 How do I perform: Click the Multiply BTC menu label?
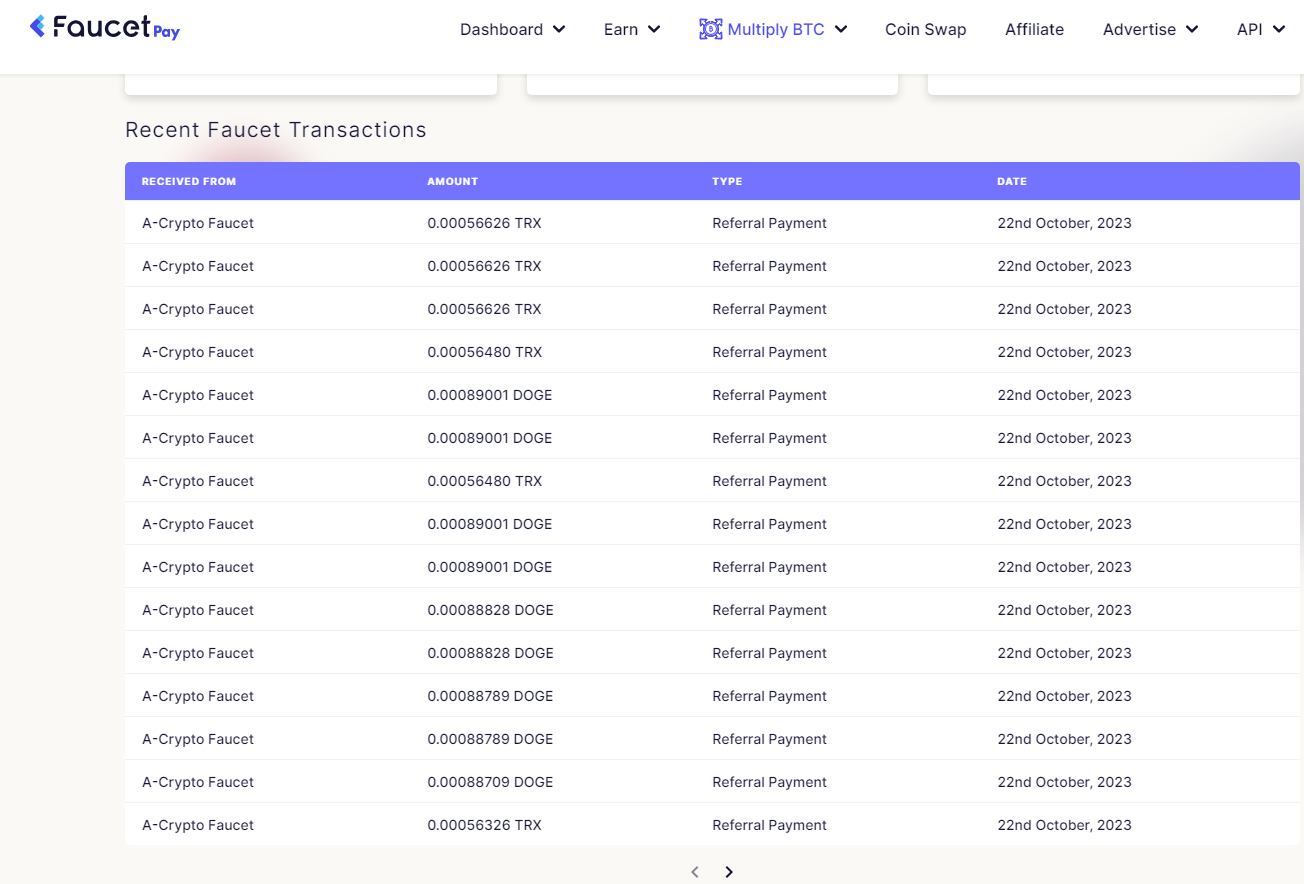pos(776,29)
